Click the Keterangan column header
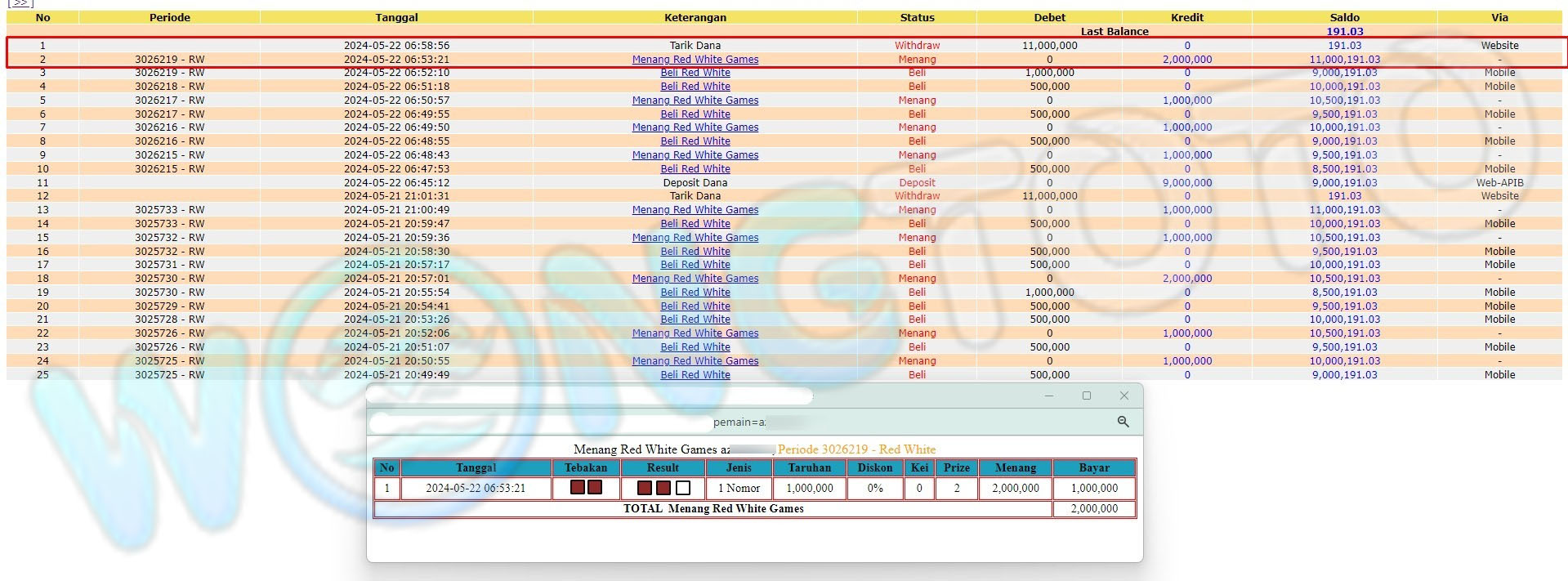 695,17
